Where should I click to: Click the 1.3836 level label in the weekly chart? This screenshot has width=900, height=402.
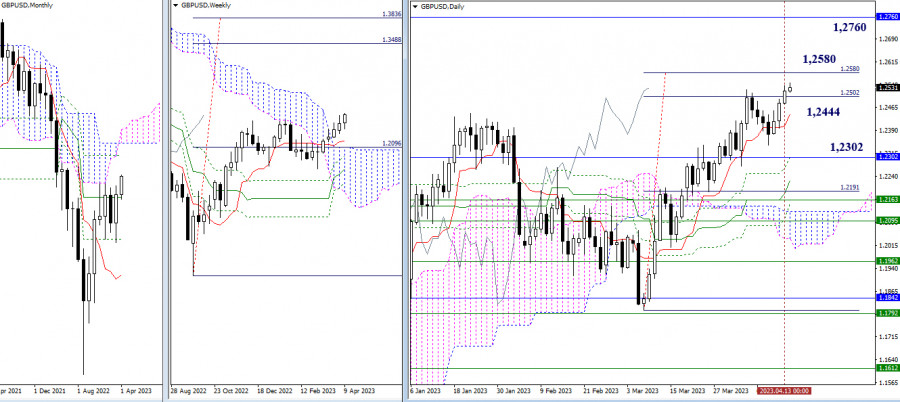[390, 14]
